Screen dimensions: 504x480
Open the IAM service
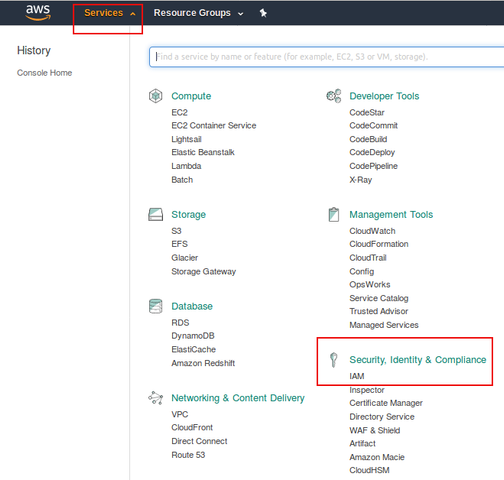click(357, 376)
